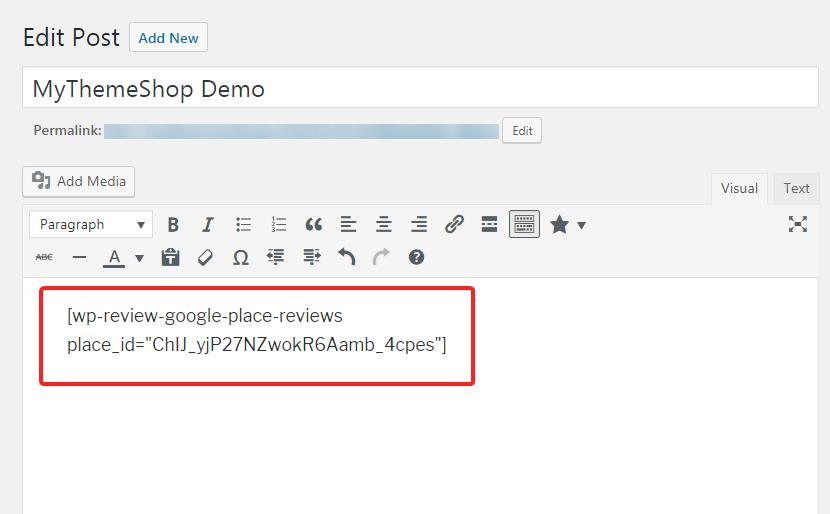
Task: Toggle Paste as text
Action: tap(170, 257)
